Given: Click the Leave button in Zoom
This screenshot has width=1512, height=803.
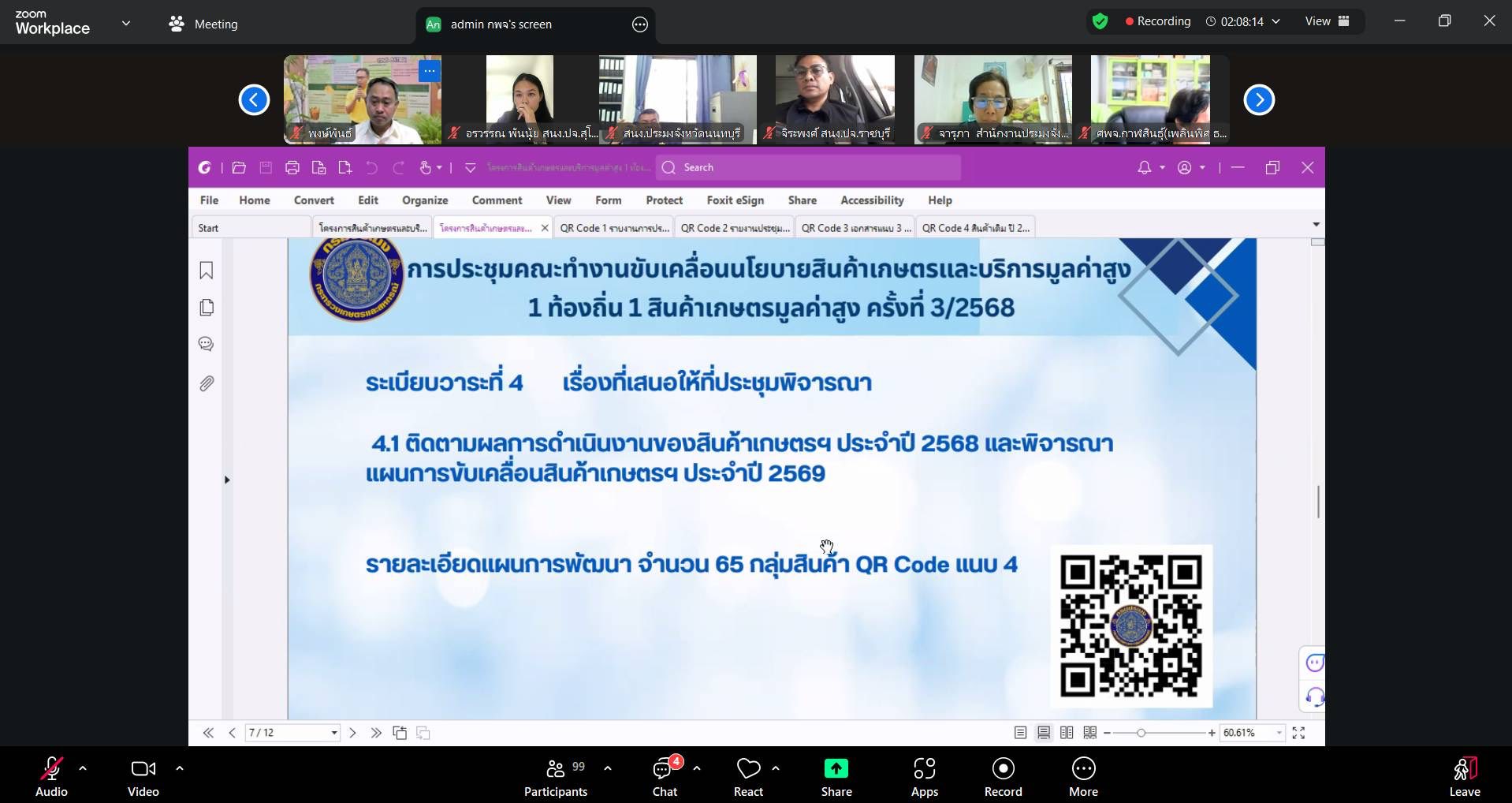Looking at the screenshot, I should [x=1465, y=775].
